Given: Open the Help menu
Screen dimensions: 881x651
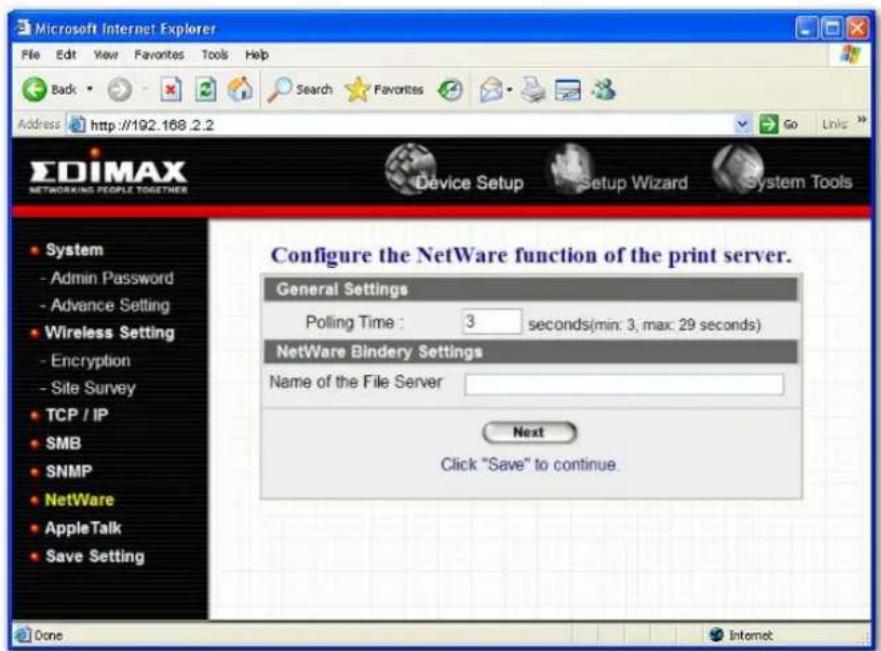Looking at the screenshot, I should 257,55.
